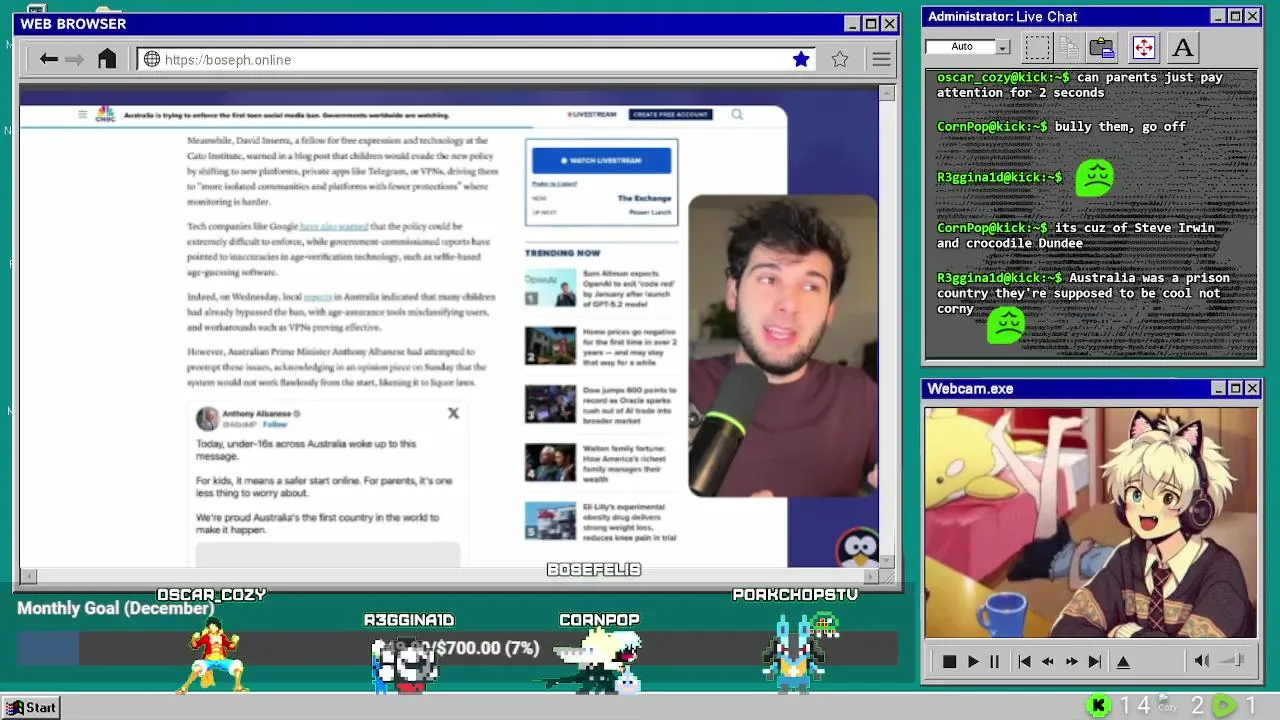This screenshot has width=1280, height=720.
Task: Open the browser home page icon
Action: [107, 59]
